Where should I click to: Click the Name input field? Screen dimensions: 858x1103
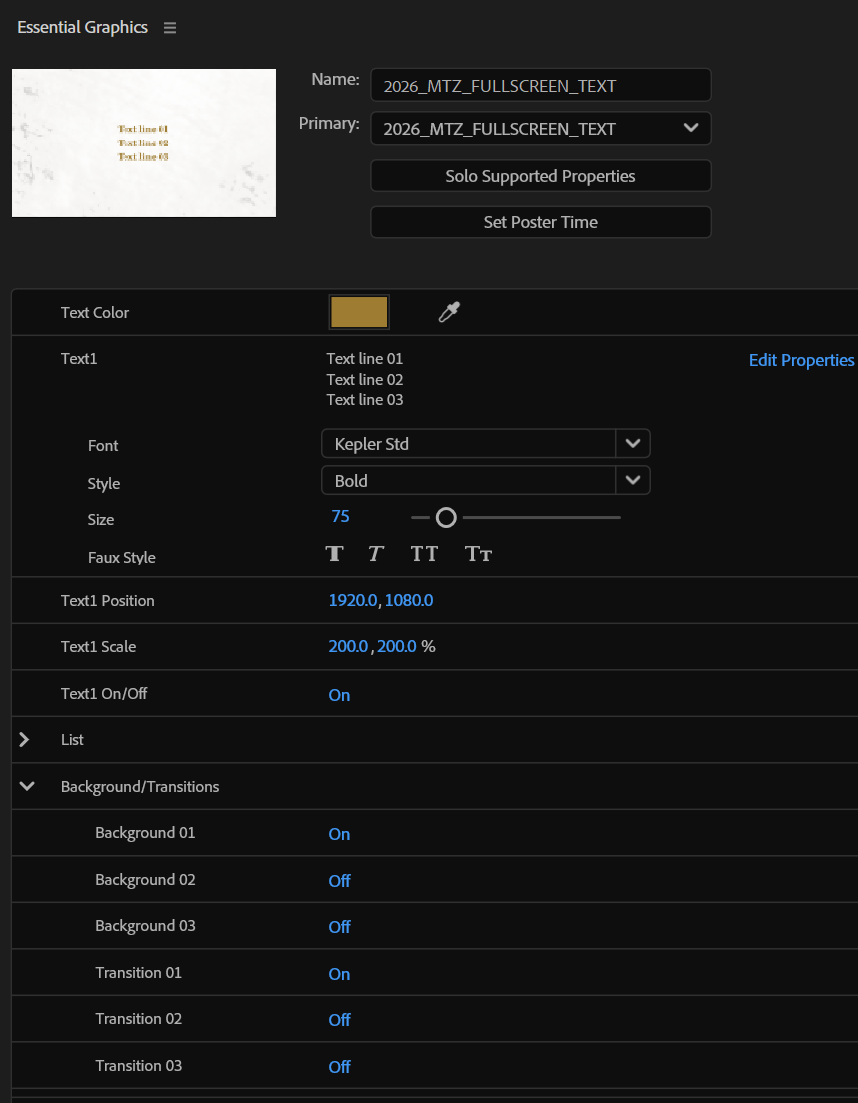(x=541, y=85)
